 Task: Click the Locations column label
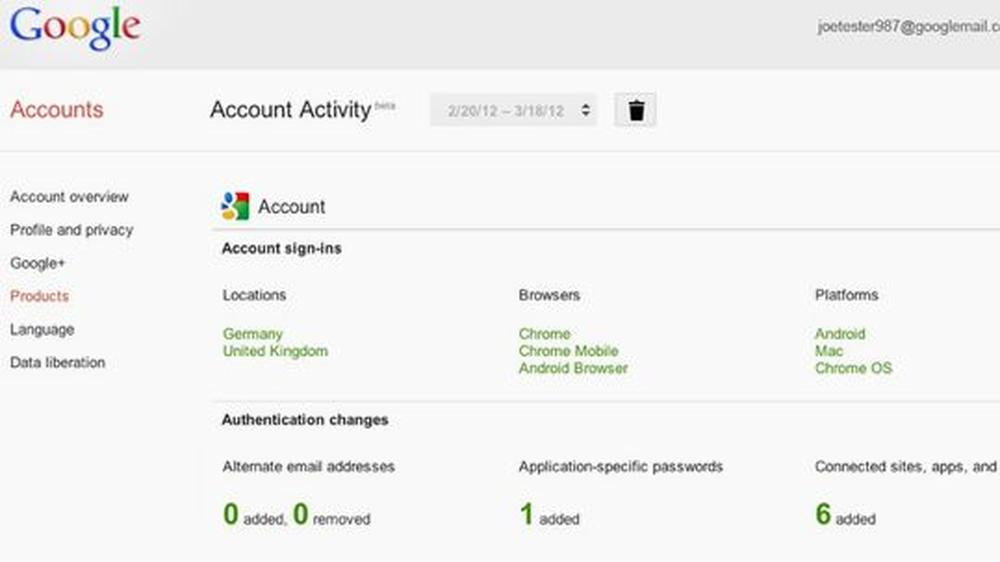coord(254,295)
